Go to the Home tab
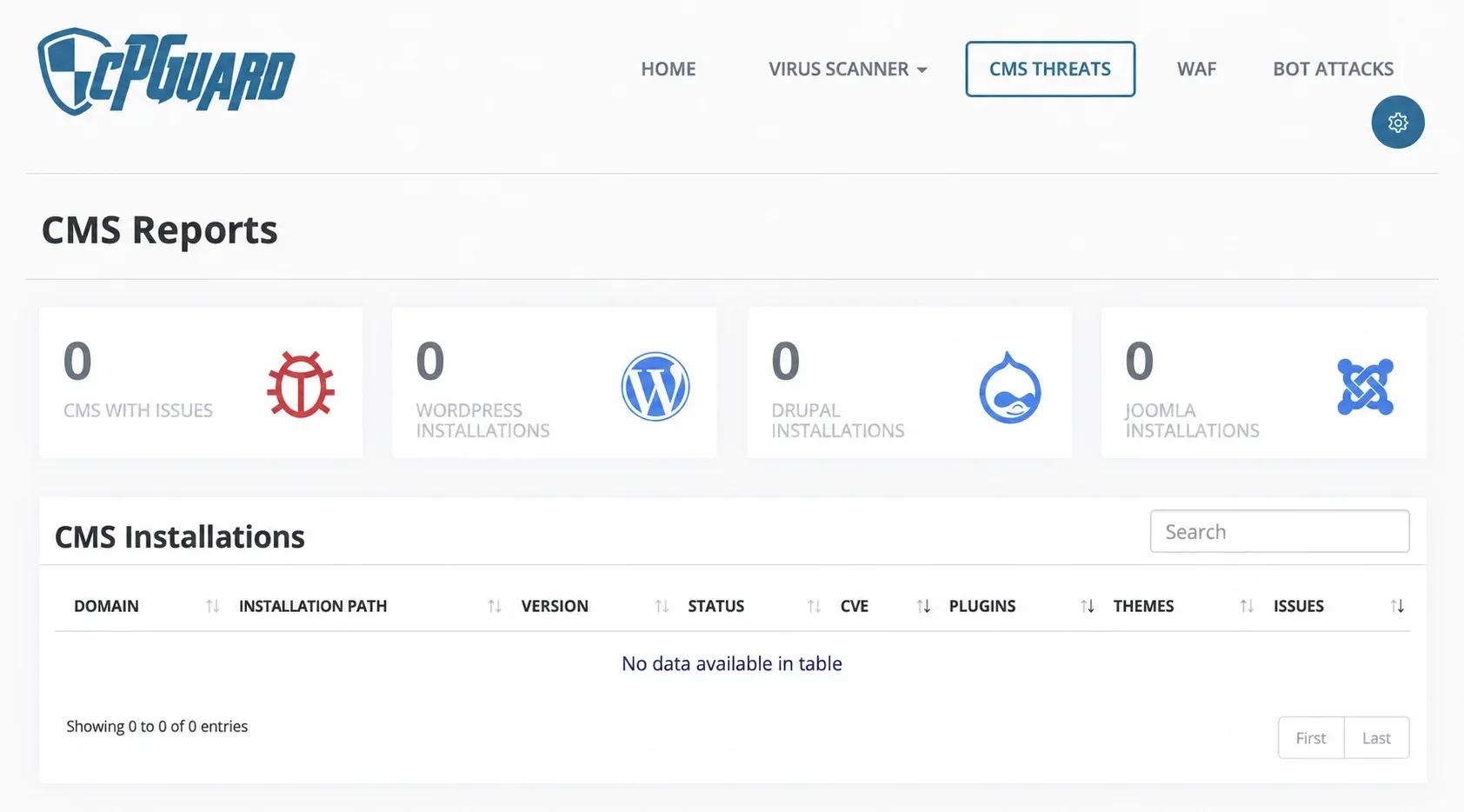The width and height of the screenshot is (1464, 812). pos(669,69)
